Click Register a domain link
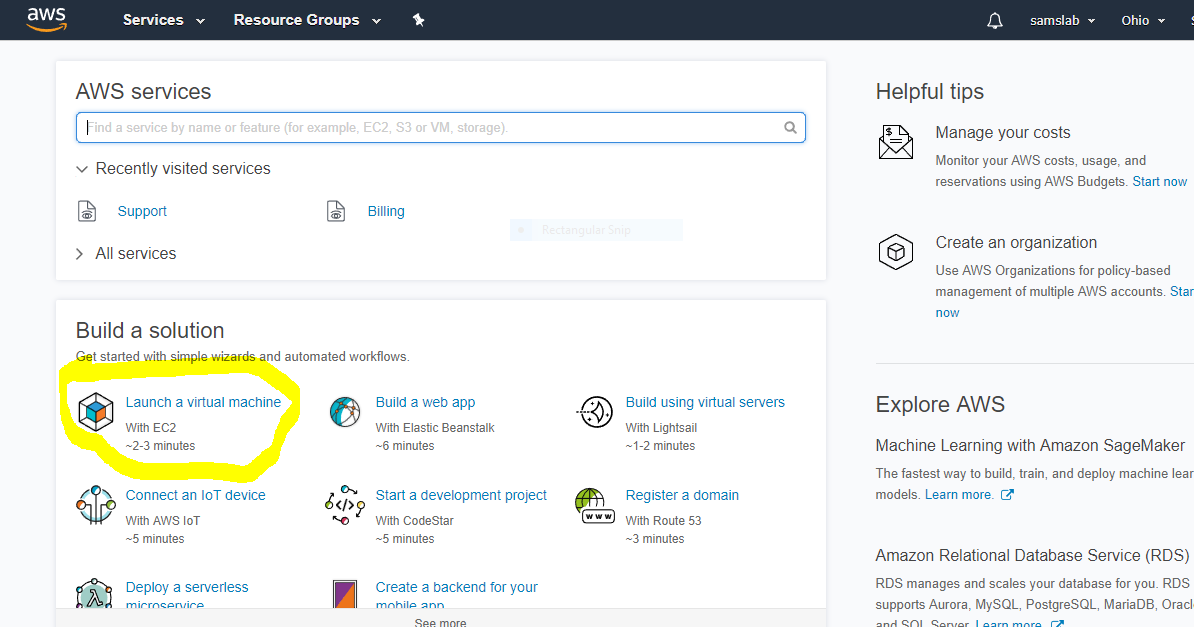Screen dimensions: 1194x627 click(682, 495)
